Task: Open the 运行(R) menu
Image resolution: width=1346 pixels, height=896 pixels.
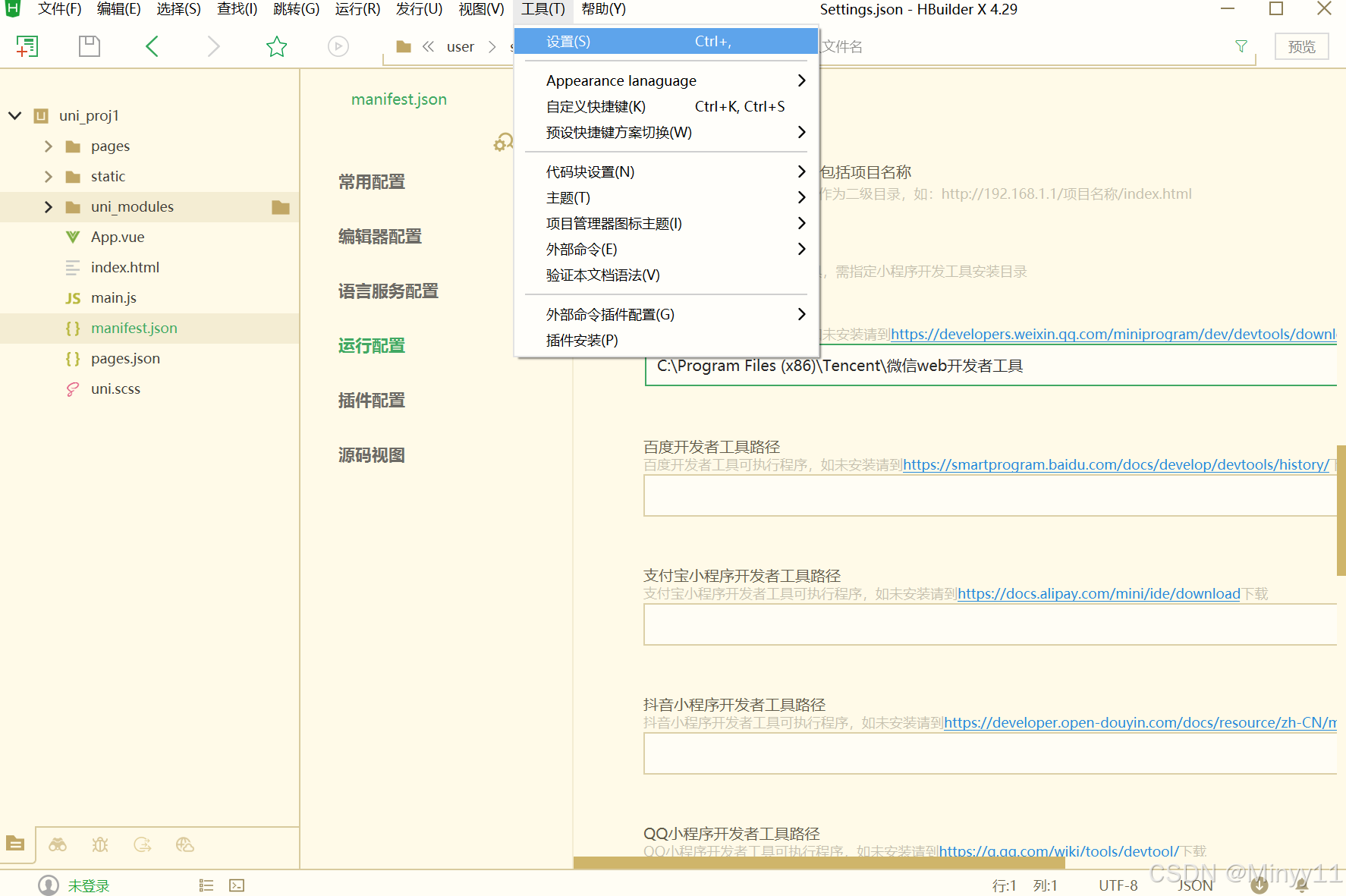Action: click(x=358, y=9)
